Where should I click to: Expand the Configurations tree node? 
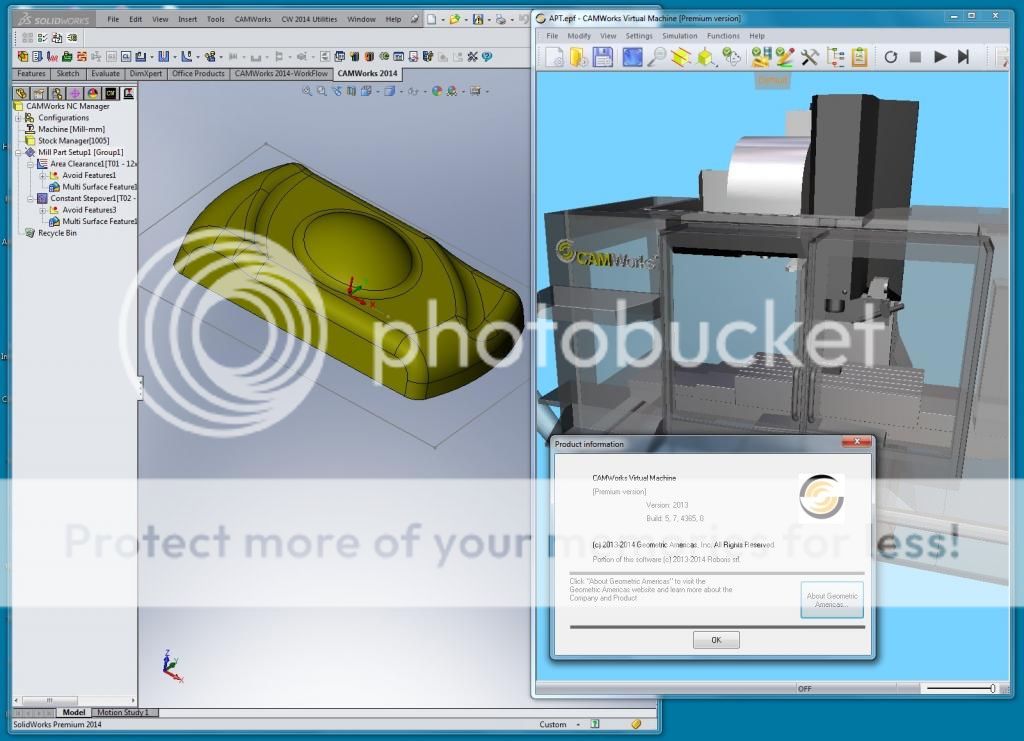pos(18,118)
